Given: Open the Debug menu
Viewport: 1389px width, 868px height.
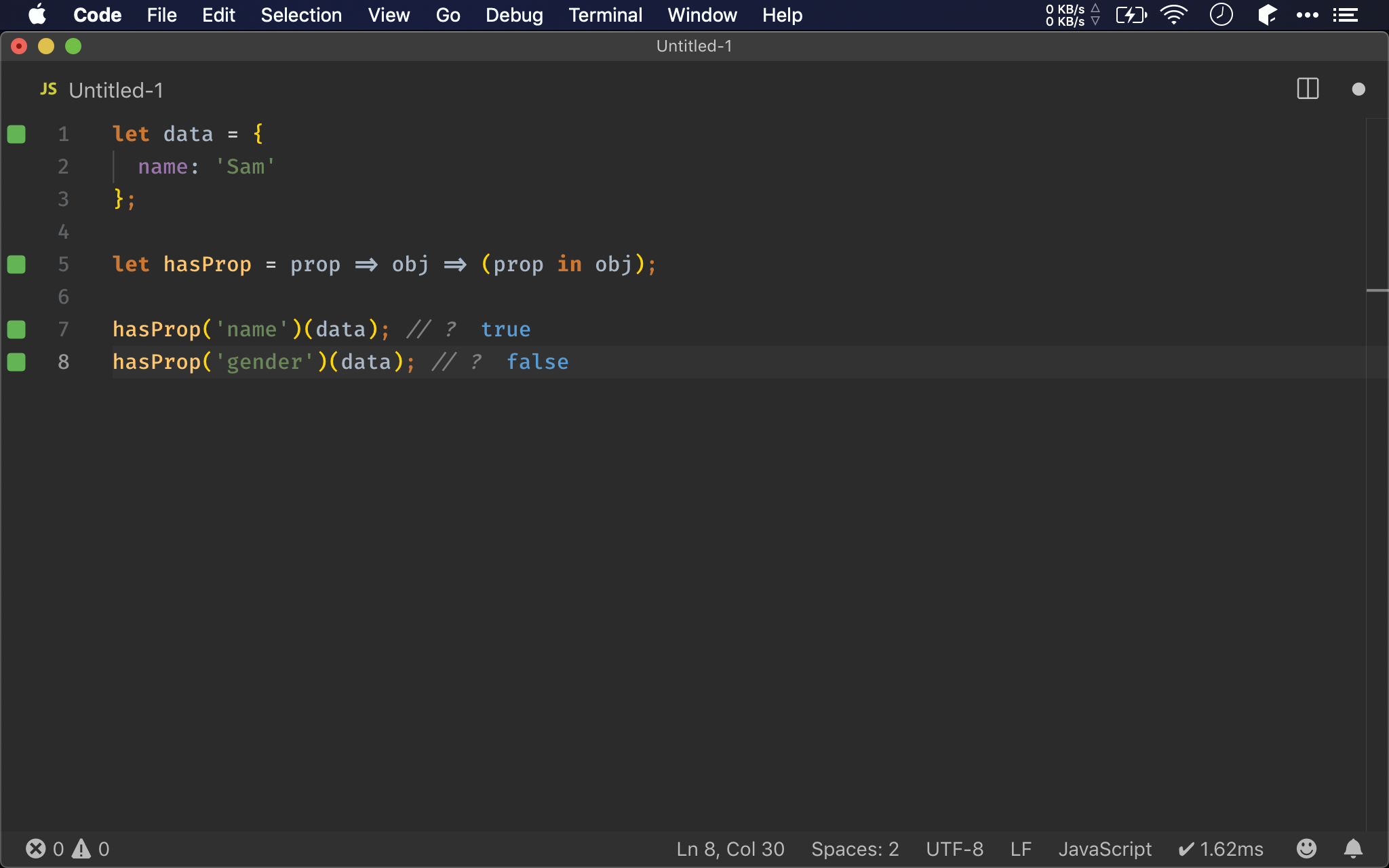Looking at the screenshot, I should point(514,15).
